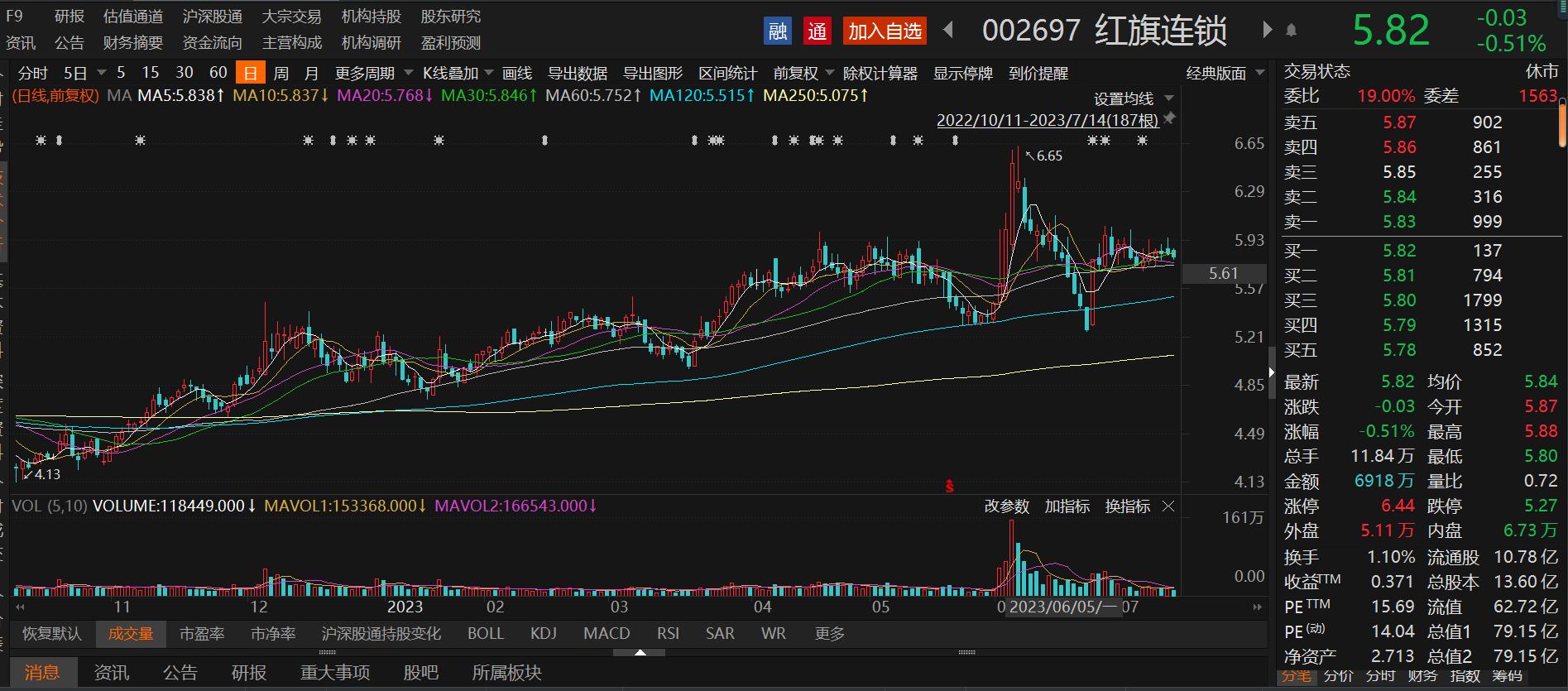Click the 加入自选 button
Screen dimensions: 1568x691
[x=885, y=31]
